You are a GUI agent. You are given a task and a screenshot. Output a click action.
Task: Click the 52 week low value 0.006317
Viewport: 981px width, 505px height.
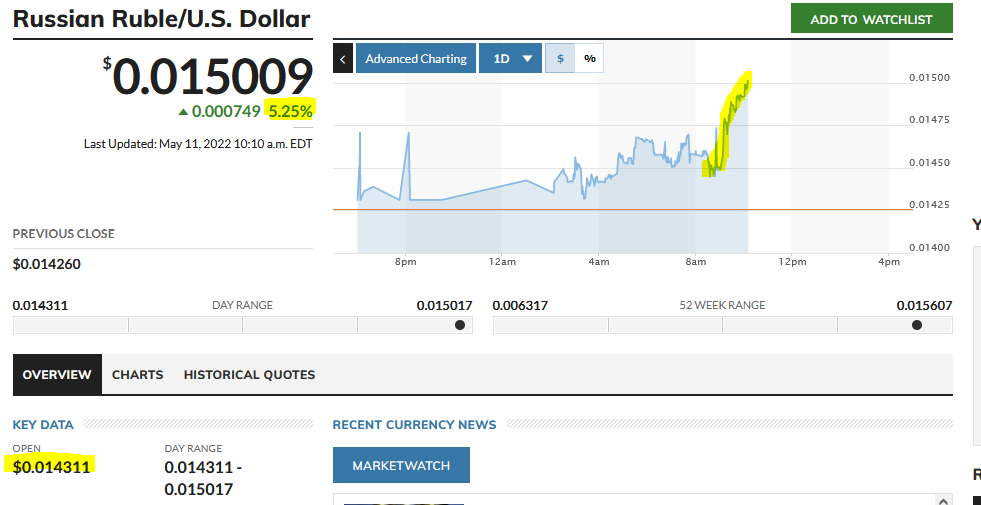point(521,305)
